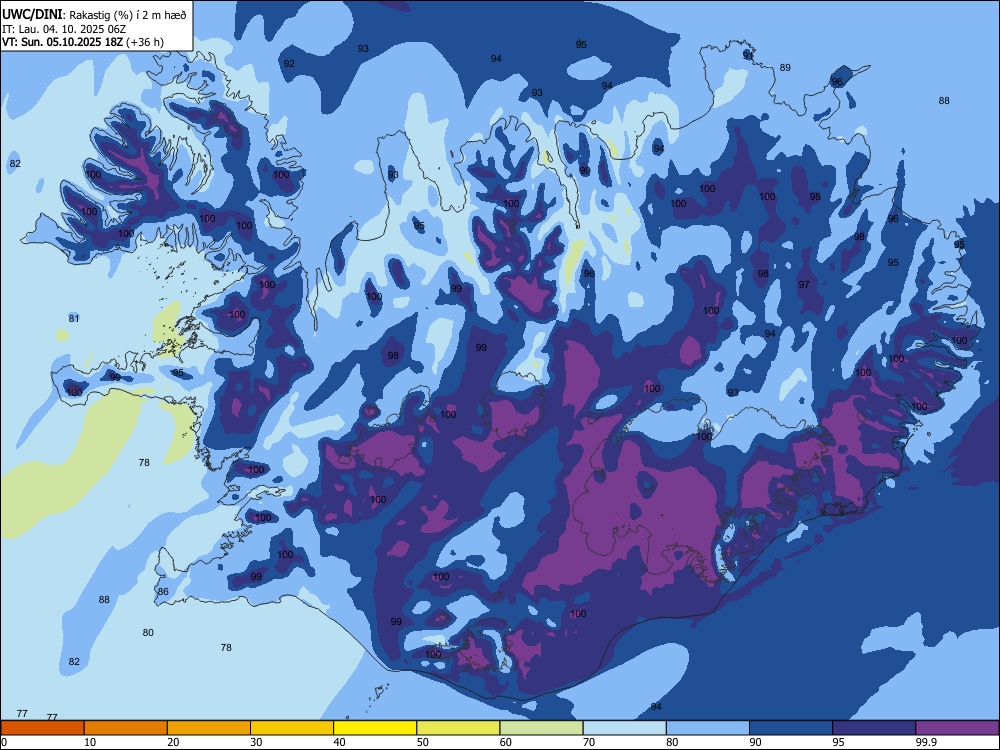Click the pale blue 70–80 legend swatch

pyautogui.click(x=624, y=728)
